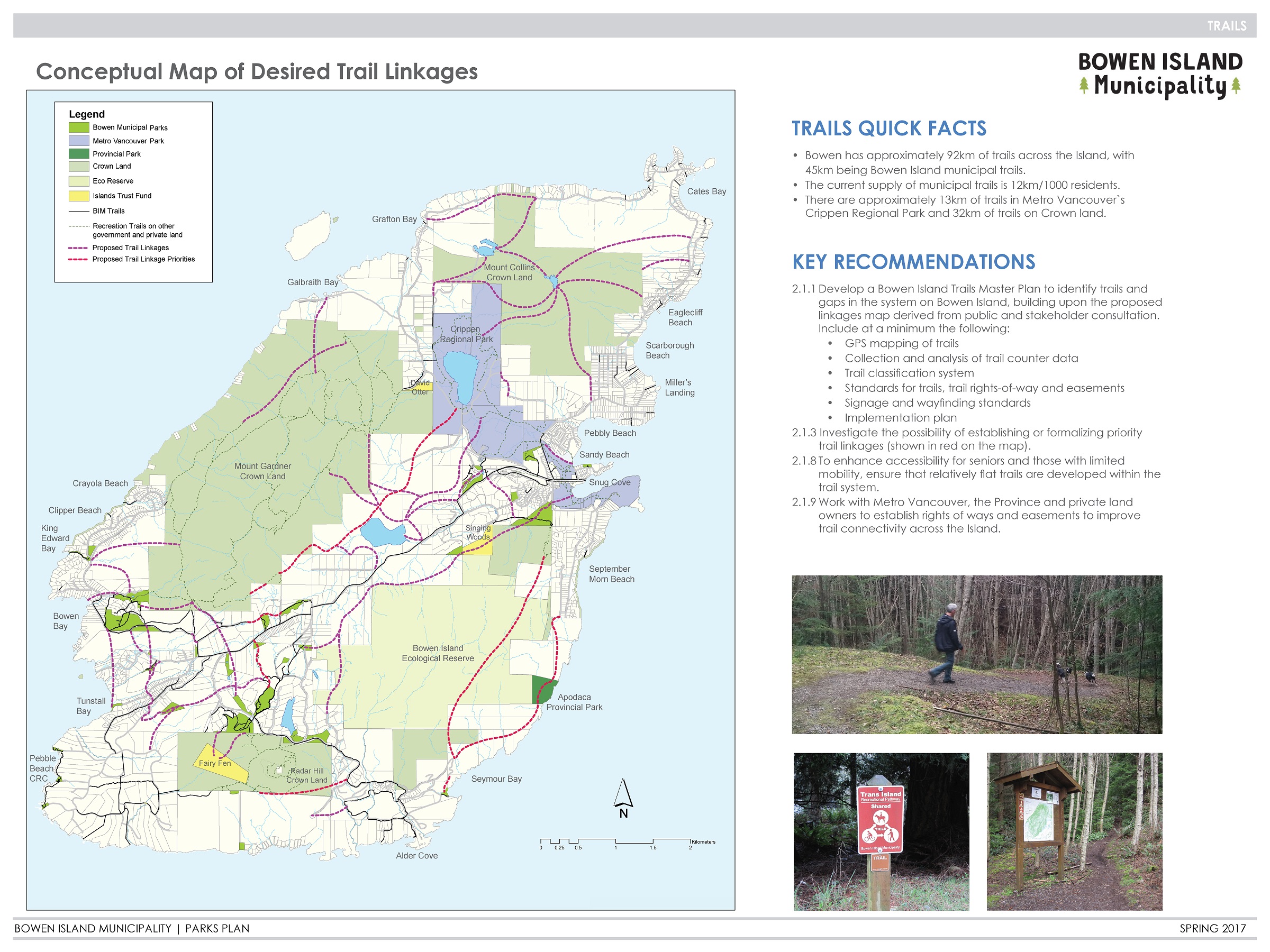Click 'Bowen Island Ecological Reserve' label
Screen dimensions: 1270x952
coord(438,653)
